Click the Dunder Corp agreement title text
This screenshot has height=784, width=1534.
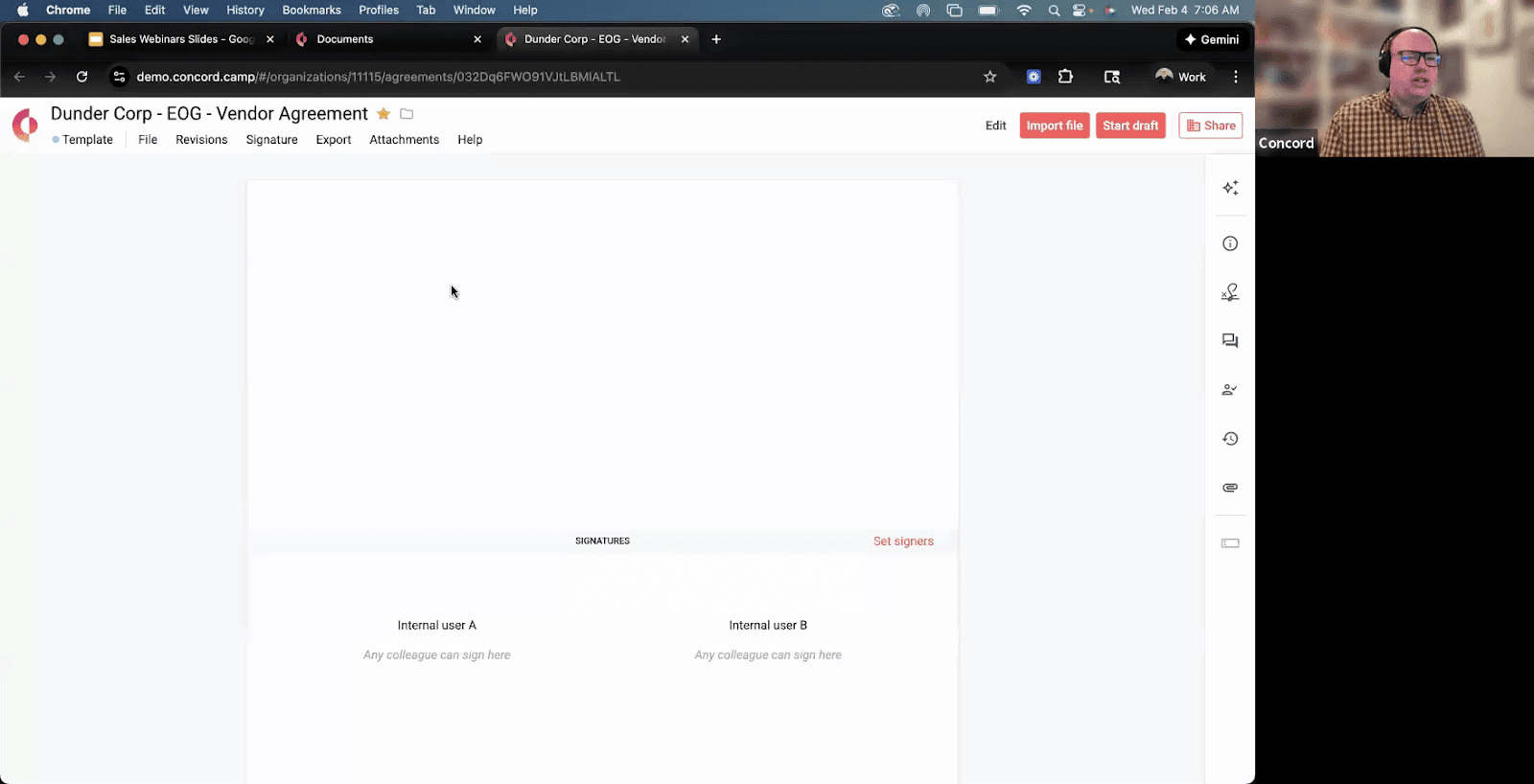(x=209, y=114)
